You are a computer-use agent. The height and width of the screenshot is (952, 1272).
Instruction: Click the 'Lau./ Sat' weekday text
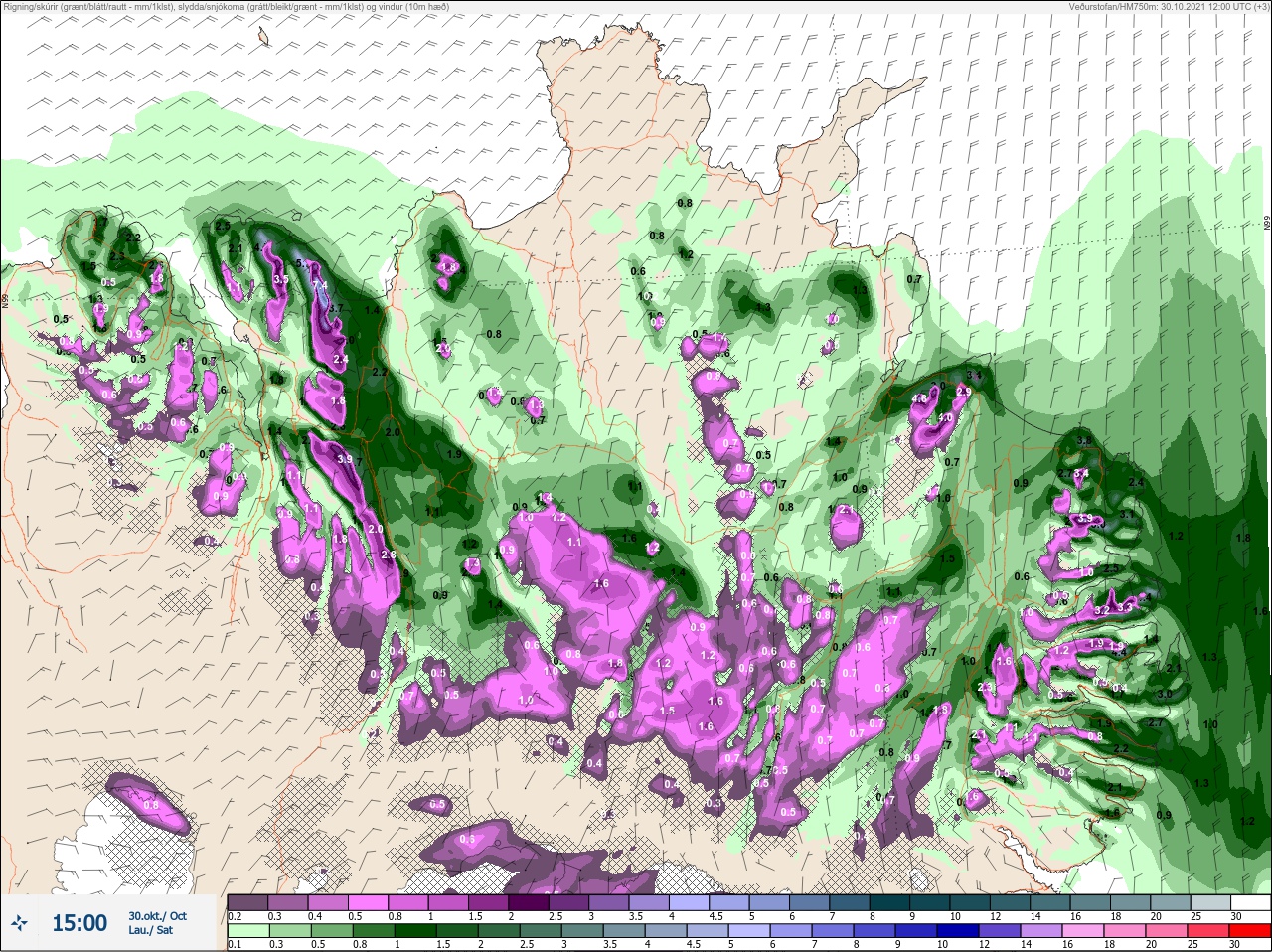[151, 930]
